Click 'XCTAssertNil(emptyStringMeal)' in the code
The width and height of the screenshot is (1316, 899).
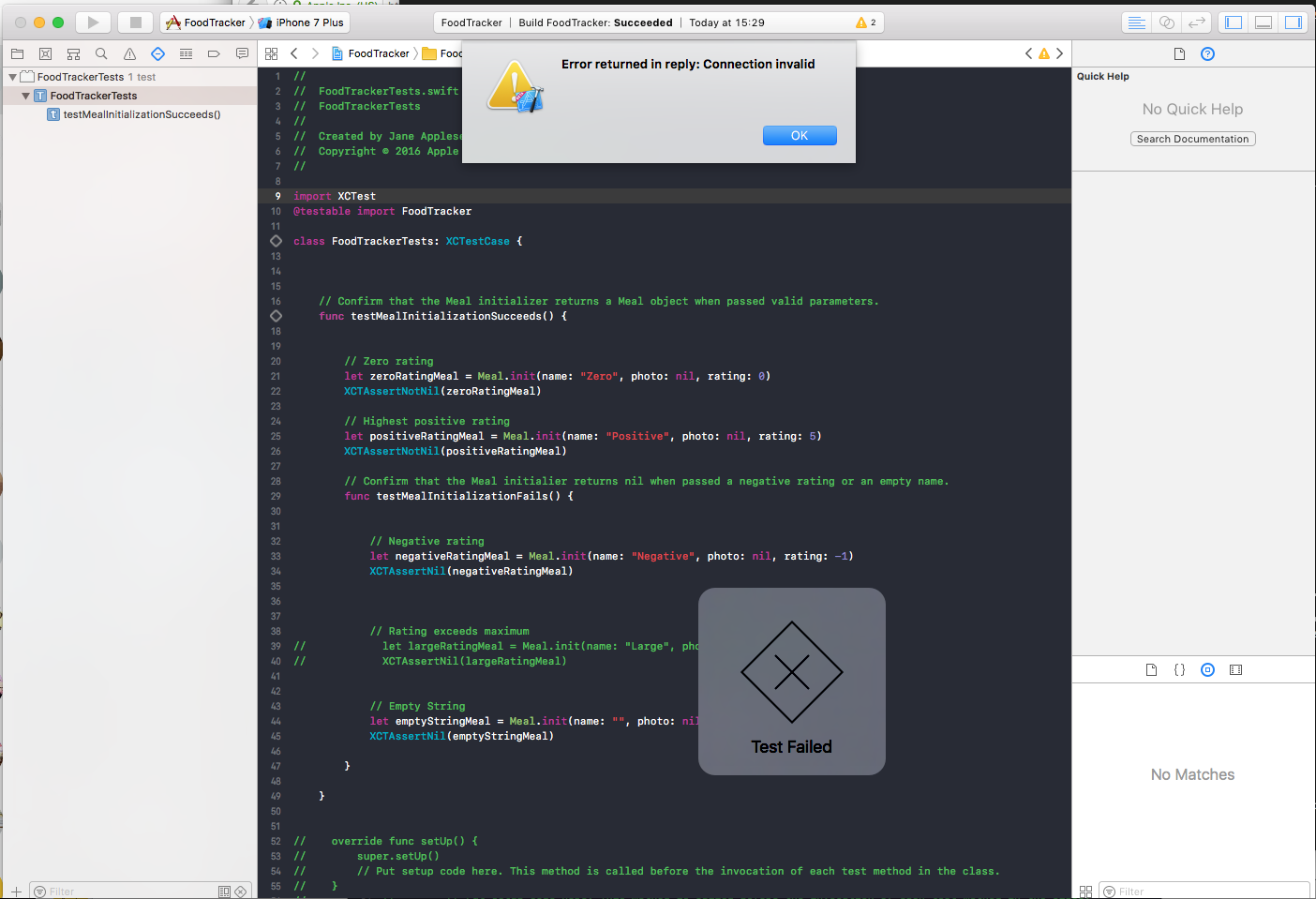pyautogui.click(x=462, y=736)
